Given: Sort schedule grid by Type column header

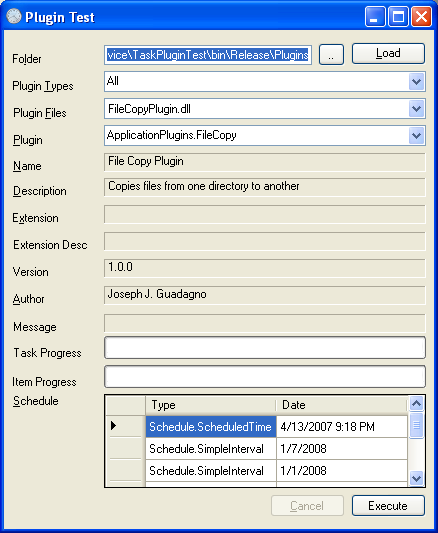Looking at the screenshot, I should click(211, 405).
